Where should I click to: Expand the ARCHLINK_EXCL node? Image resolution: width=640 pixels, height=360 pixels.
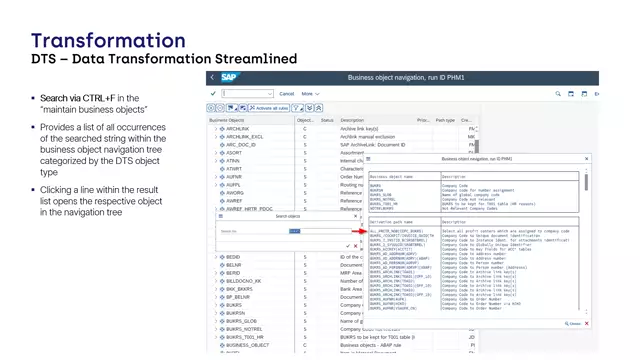(x=216, y=137)
